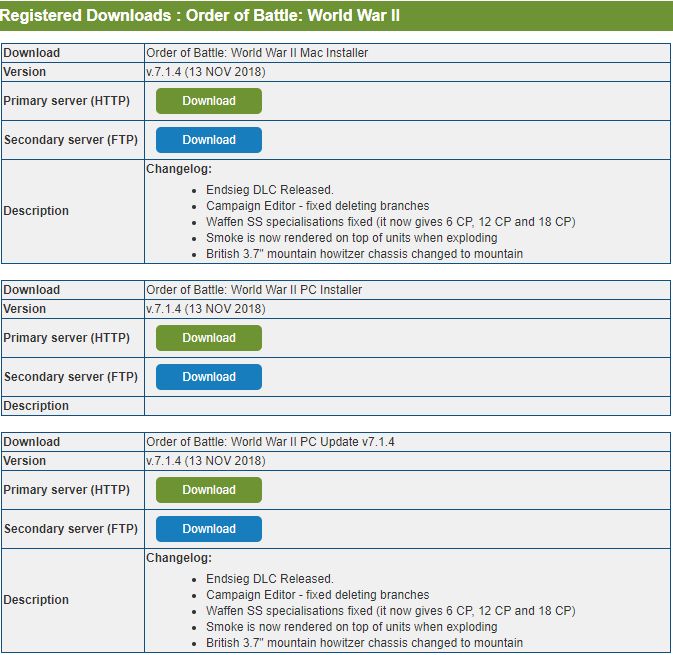Click Waffen SS specialisations line in PC Update changelog
This screenshot has width=673, height=655.
391,610
